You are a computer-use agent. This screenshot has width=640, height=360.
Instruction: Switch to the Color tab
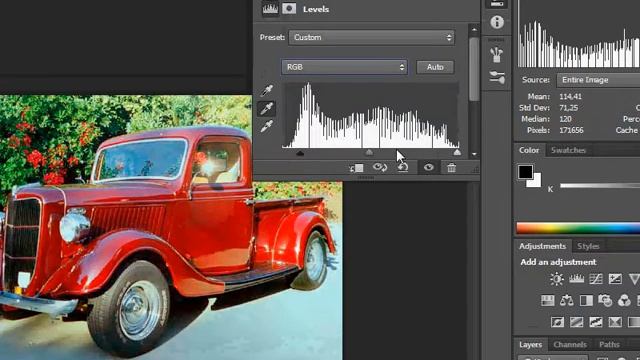(x=529, y=150)
